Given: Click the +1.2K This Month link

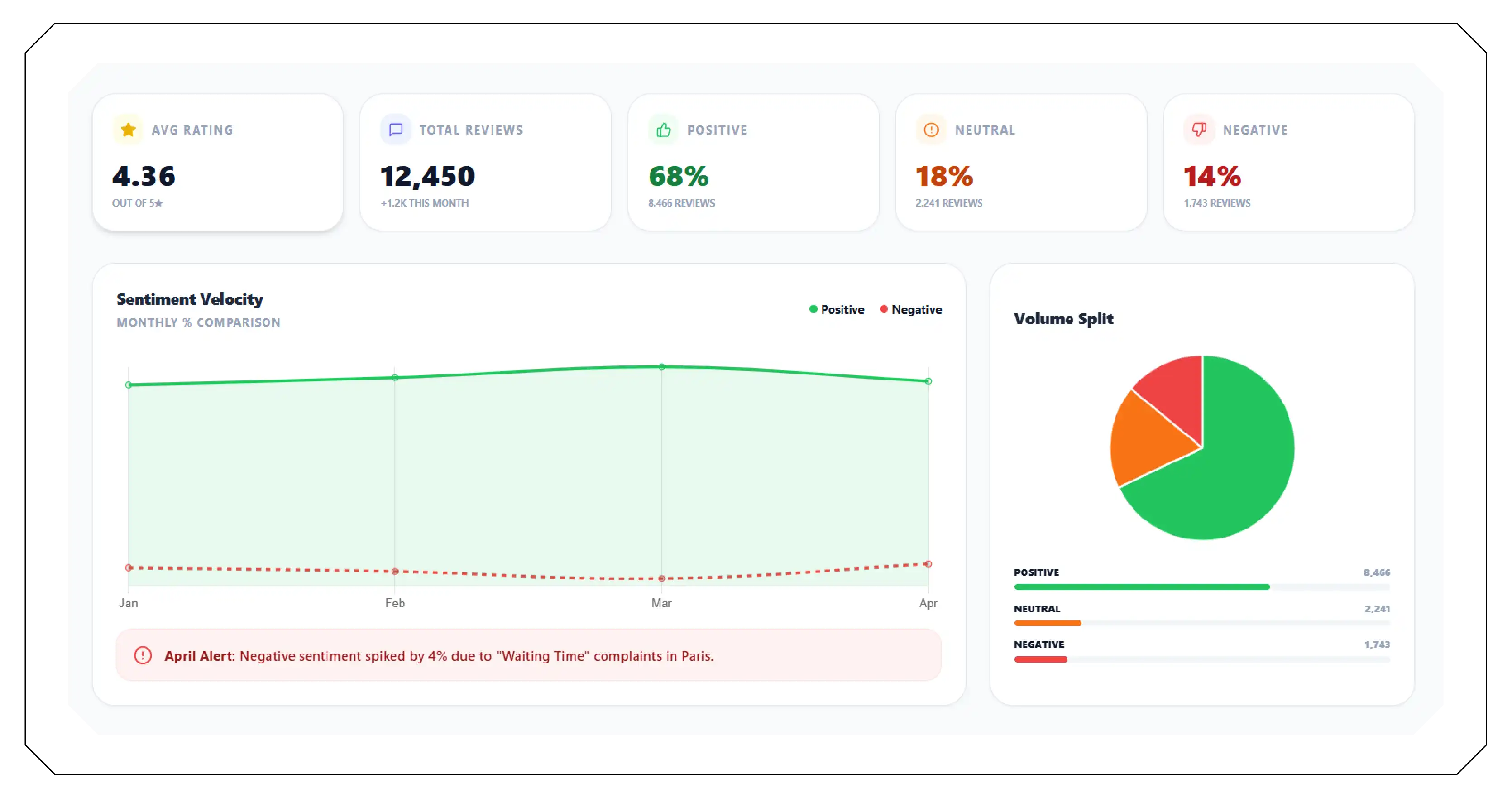Looking at the screenshot, I should 425,203.
